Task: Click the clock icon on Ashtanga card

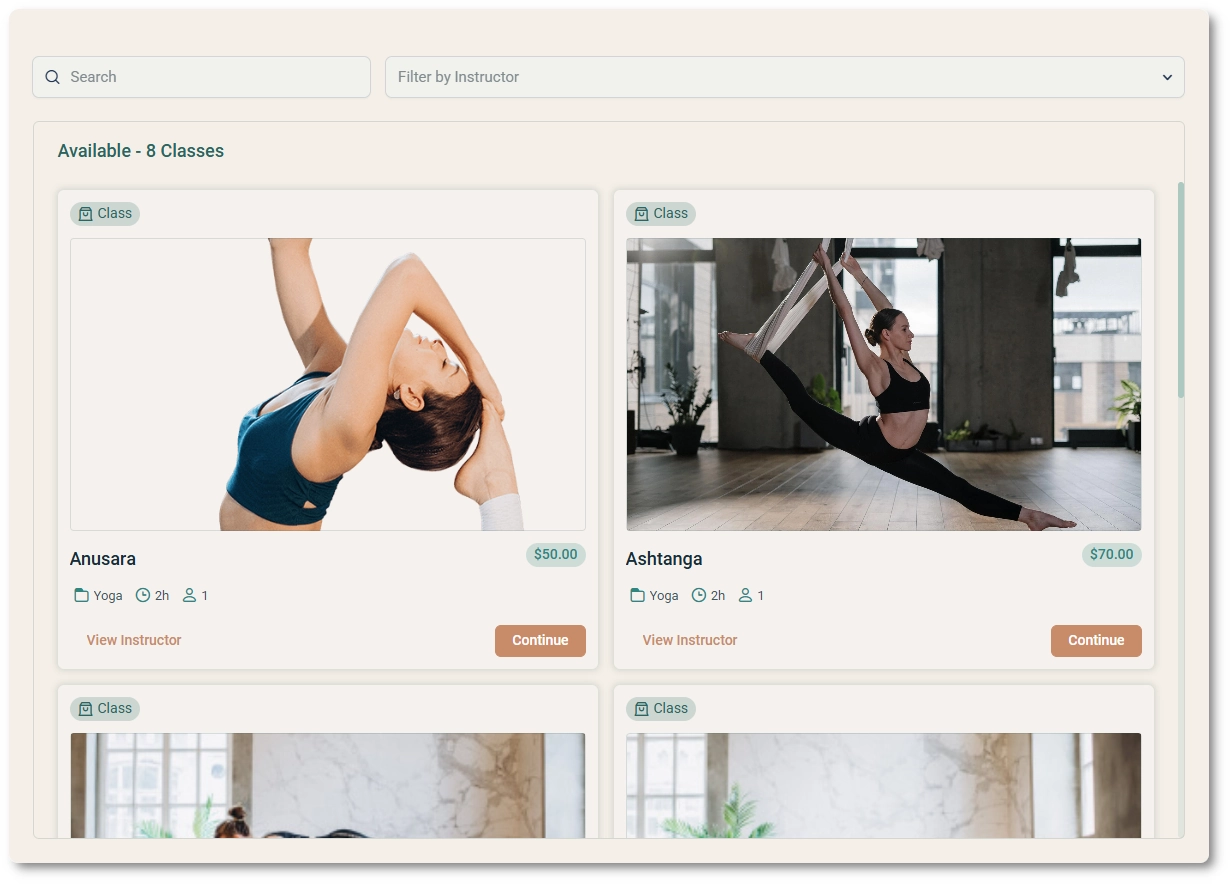Action: 699,595
